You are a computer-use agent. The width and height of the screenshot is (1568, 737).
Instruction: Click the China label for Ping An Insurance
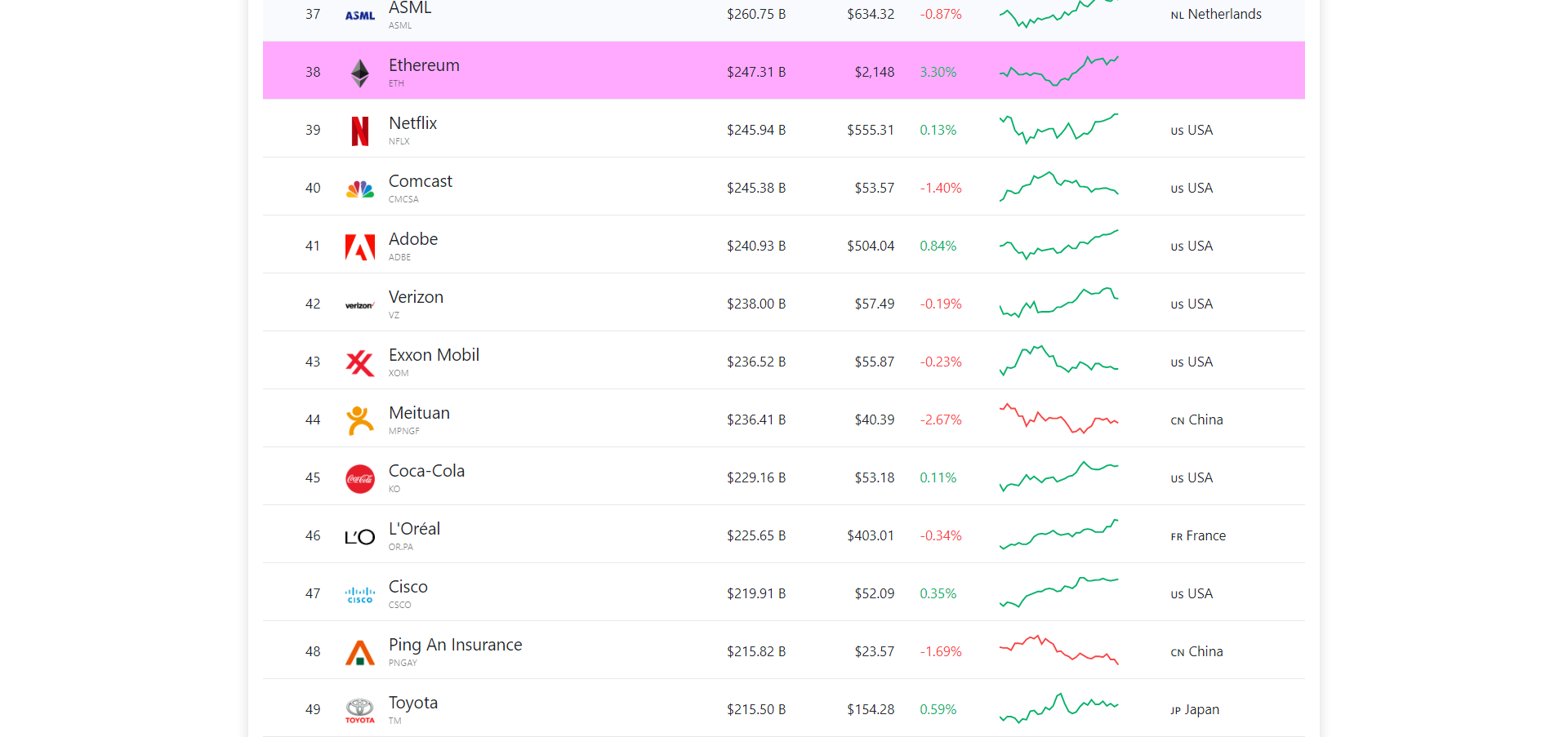1196,651
